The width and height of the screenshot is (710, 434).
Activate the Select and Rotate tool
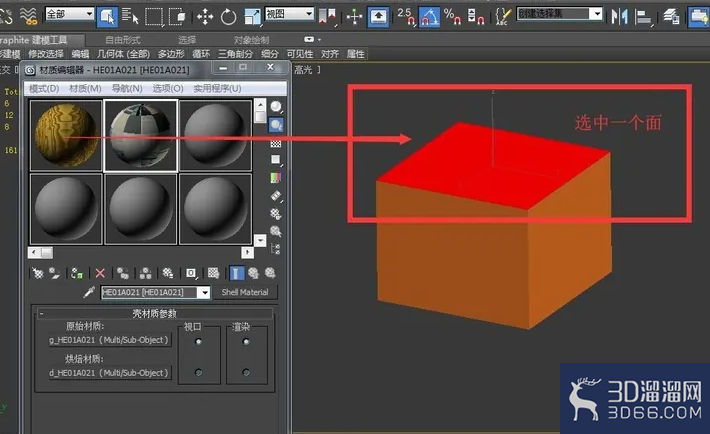tap(228, 17)
